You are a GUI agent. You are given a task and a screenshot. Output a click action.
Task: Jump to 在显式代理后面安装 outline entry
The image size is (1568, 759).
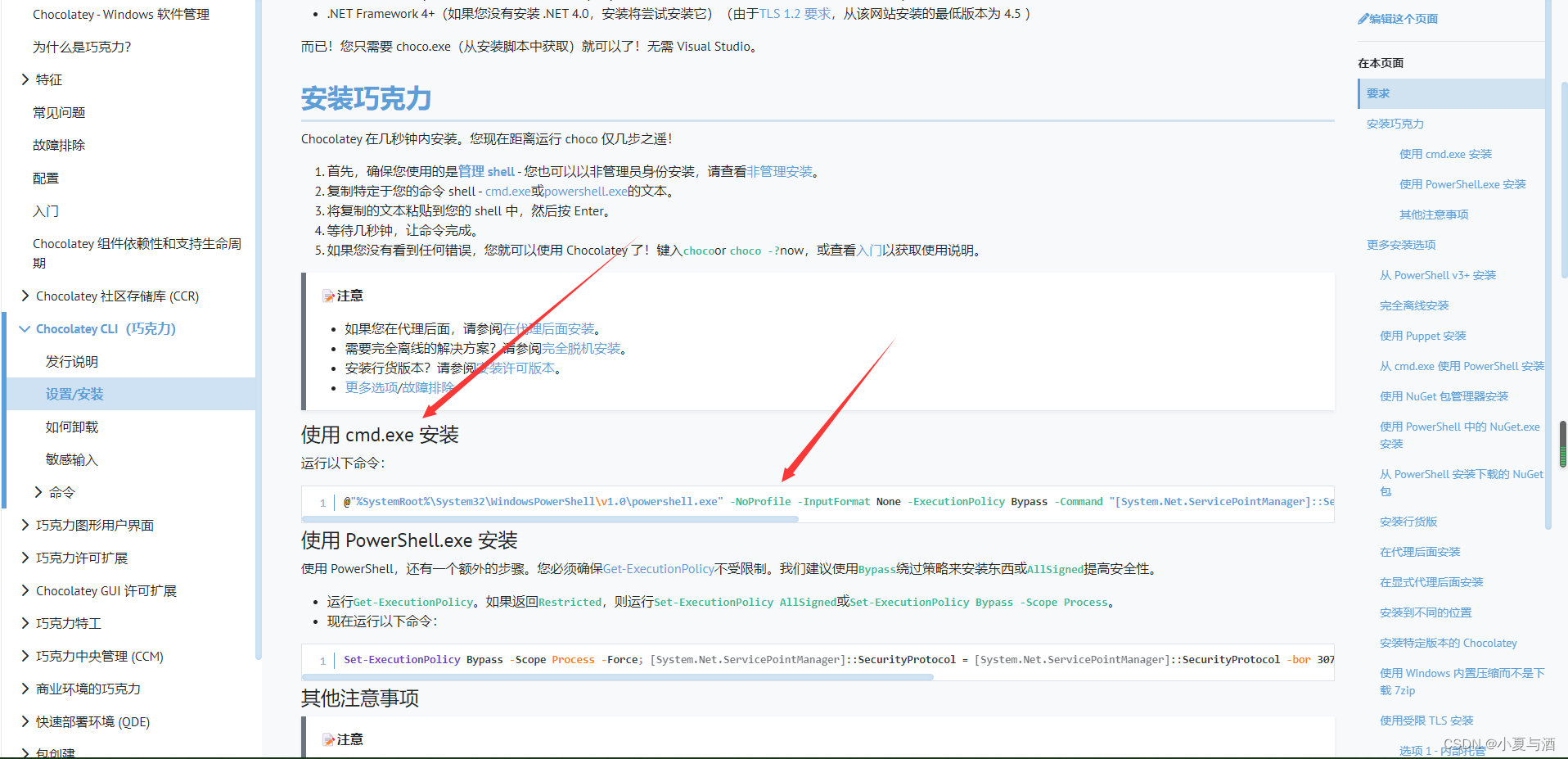pyautogui.click(x=1431, y=582)
